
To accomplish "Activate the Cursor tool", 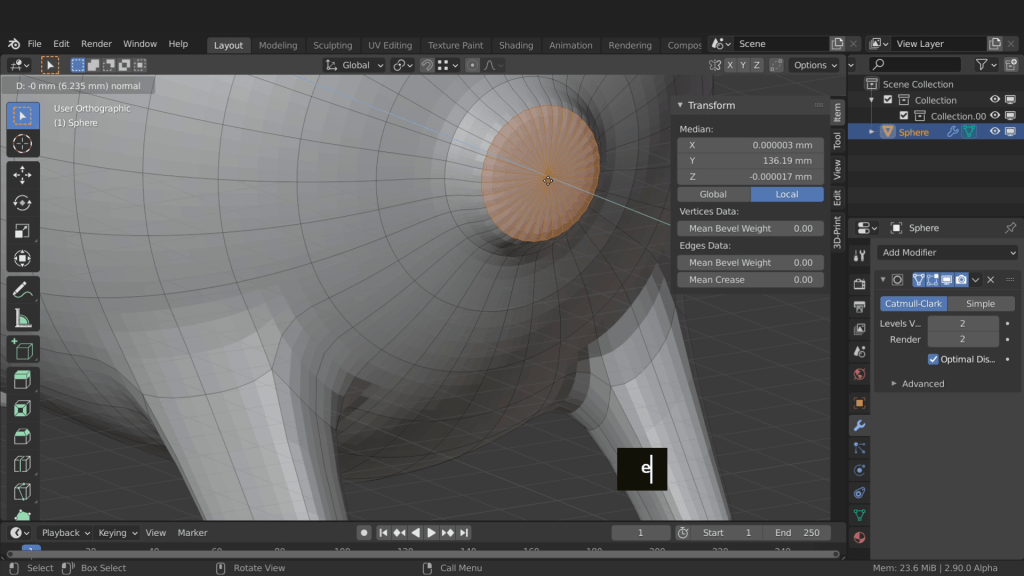I will (x=23, y=144).
